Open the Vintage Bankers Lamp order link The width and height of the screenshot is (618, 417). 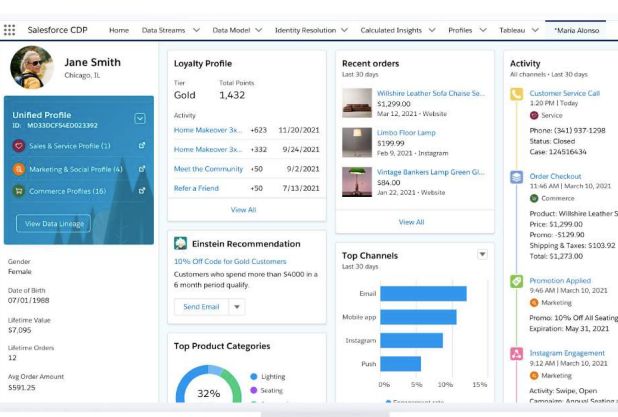pyautogui.click(x=431, y=172)
